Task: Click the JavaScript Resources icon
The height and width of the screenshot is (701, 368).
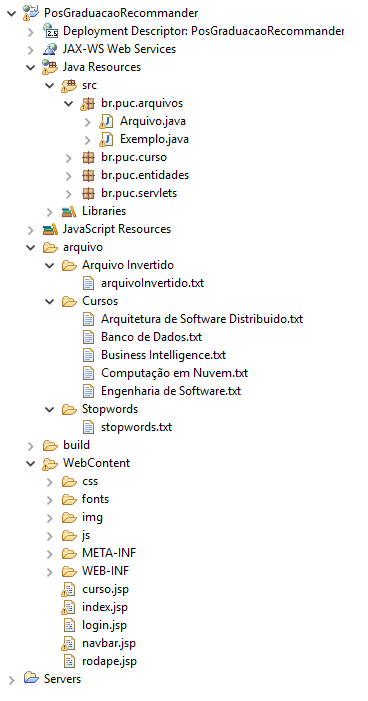Action: pyautogui.click(x=50, y=229)
